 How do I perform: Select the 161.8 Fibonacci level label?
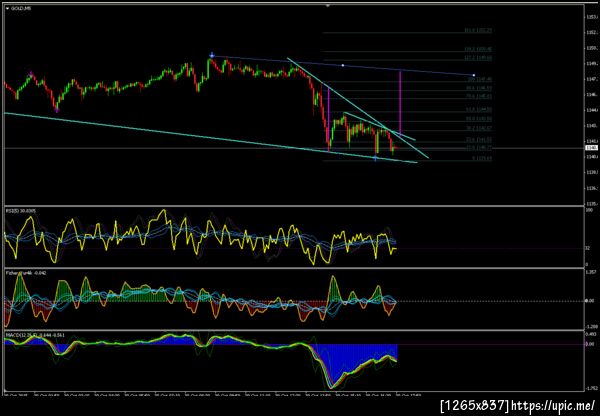tap(478, 30)
